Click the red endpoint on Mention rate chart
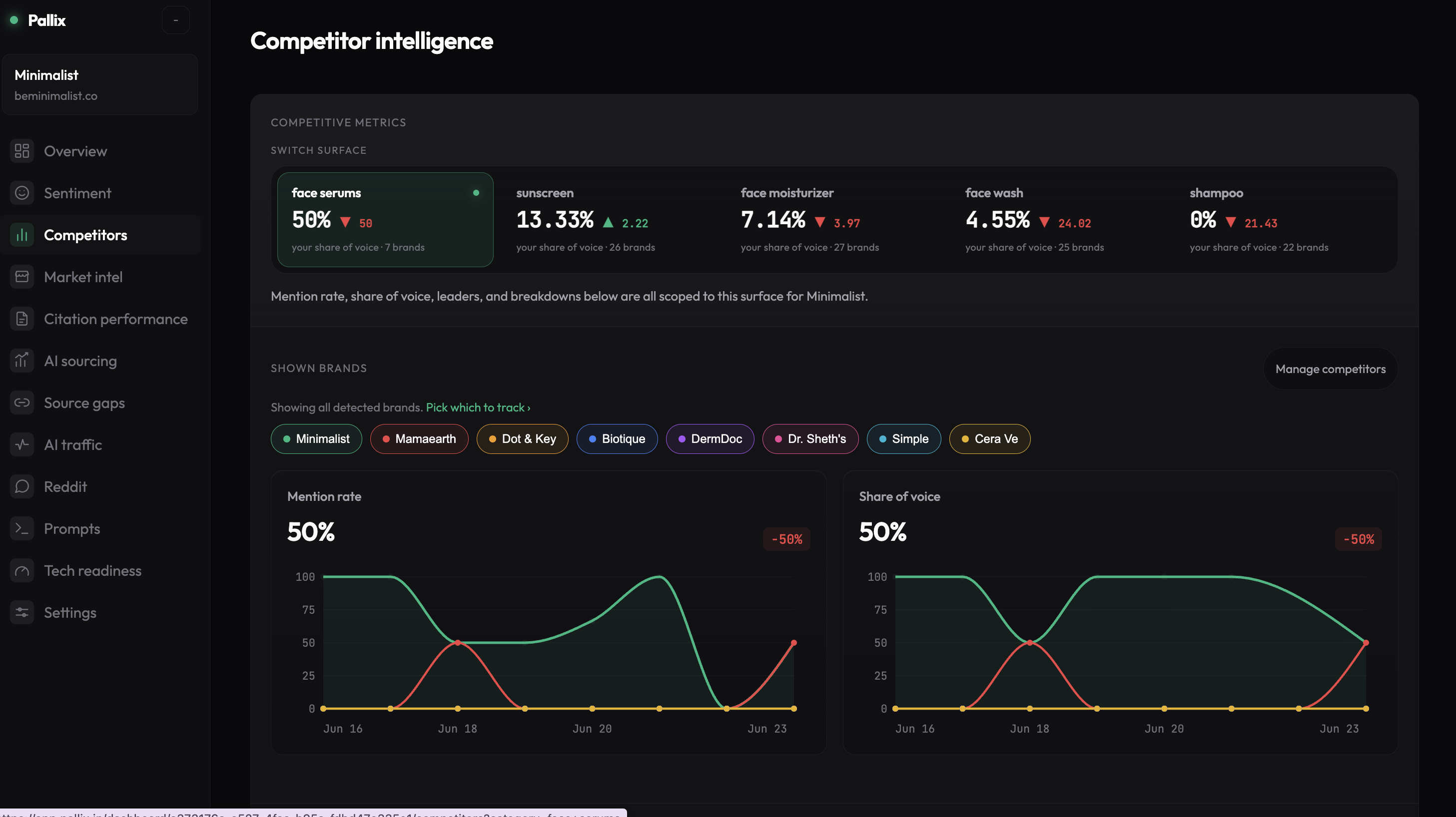 coord(793,642)
